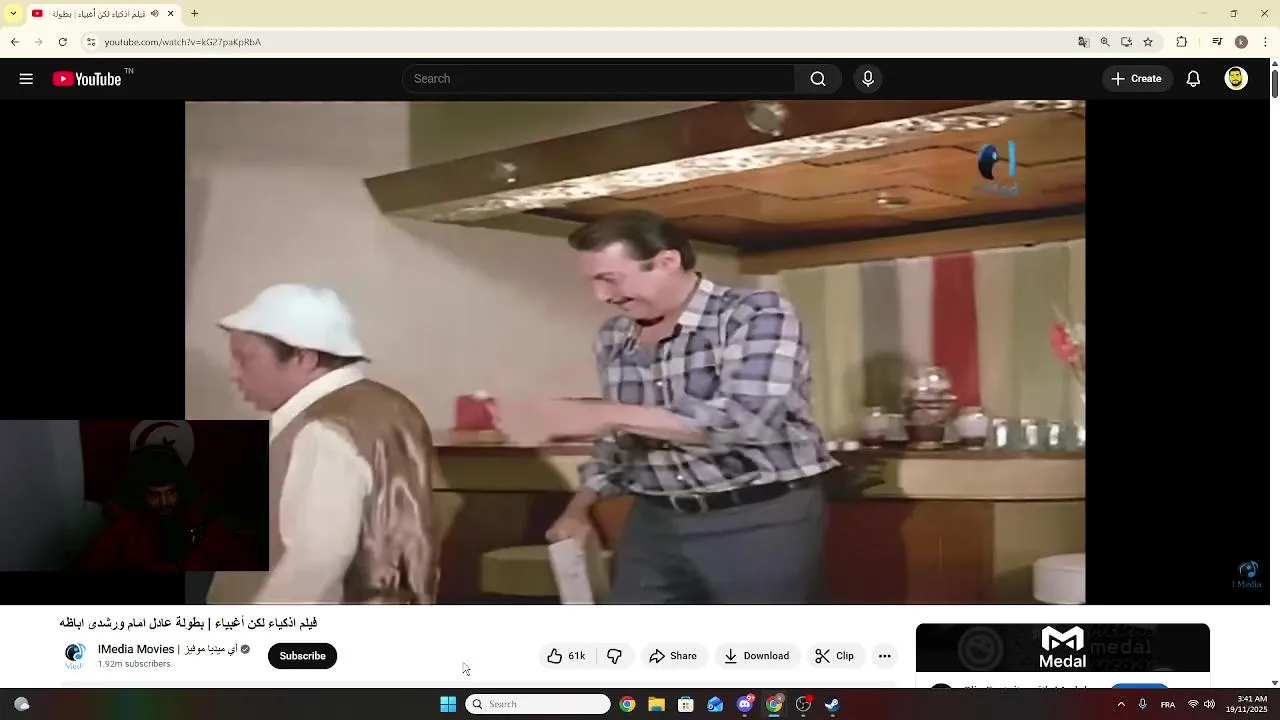This screenshot has width=1280, height=720.
Task: Open Microsoft Store from taskbar
Action: pyautogui.click(x=686, y=704)
